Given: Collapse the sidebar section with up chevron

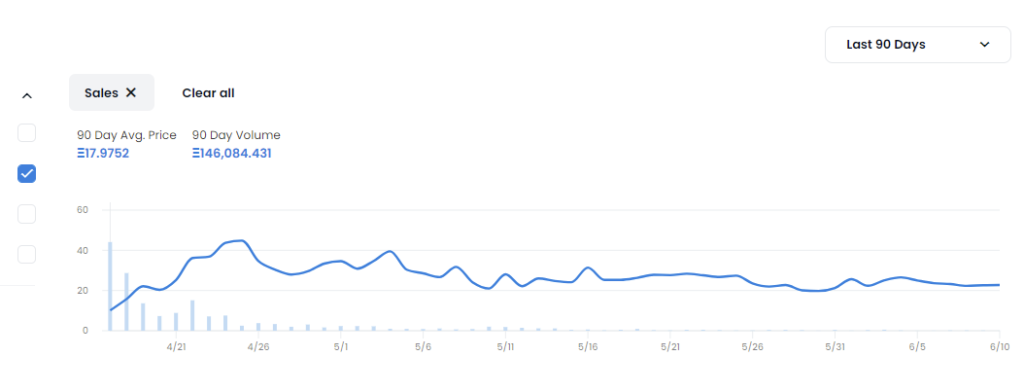Looking at the screenshot, I should (x=27, y=95).
